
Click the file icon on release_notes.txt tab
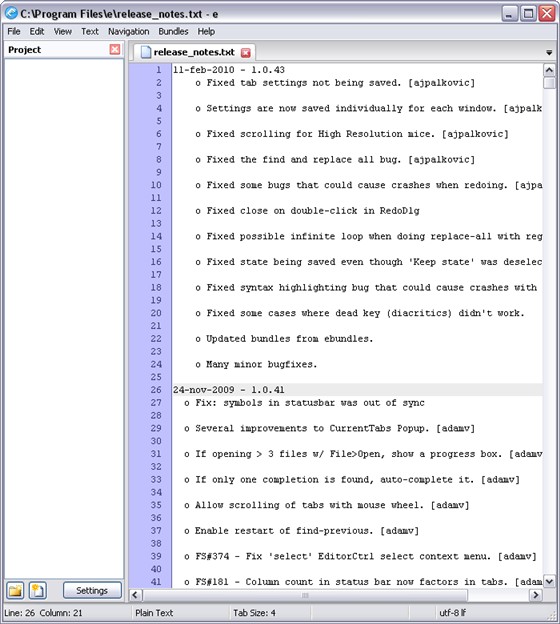coord(146,52)
